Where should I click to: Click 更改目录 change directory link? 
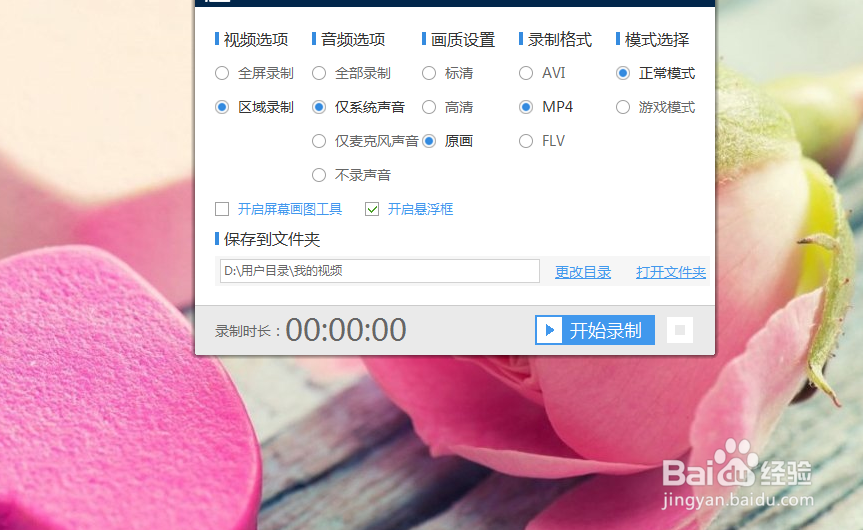pos(583,272)
